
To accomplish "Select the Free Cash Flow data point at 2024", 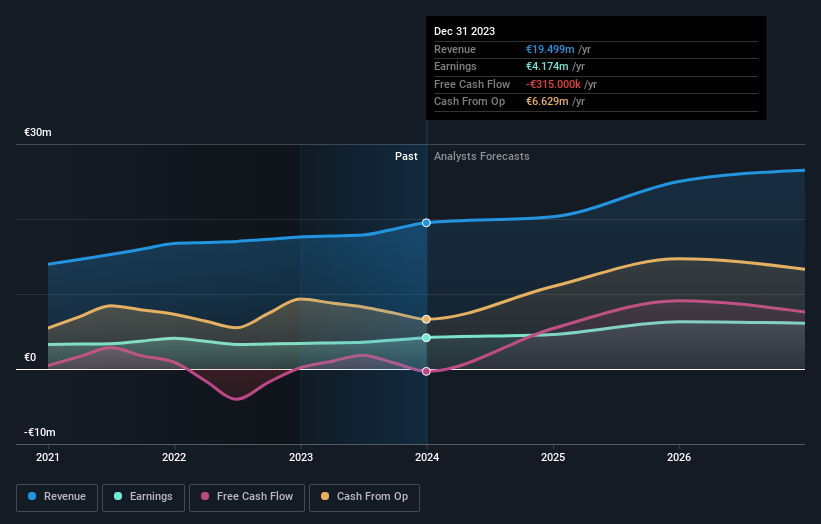I will pyautogui.click(x=426, y=371).
